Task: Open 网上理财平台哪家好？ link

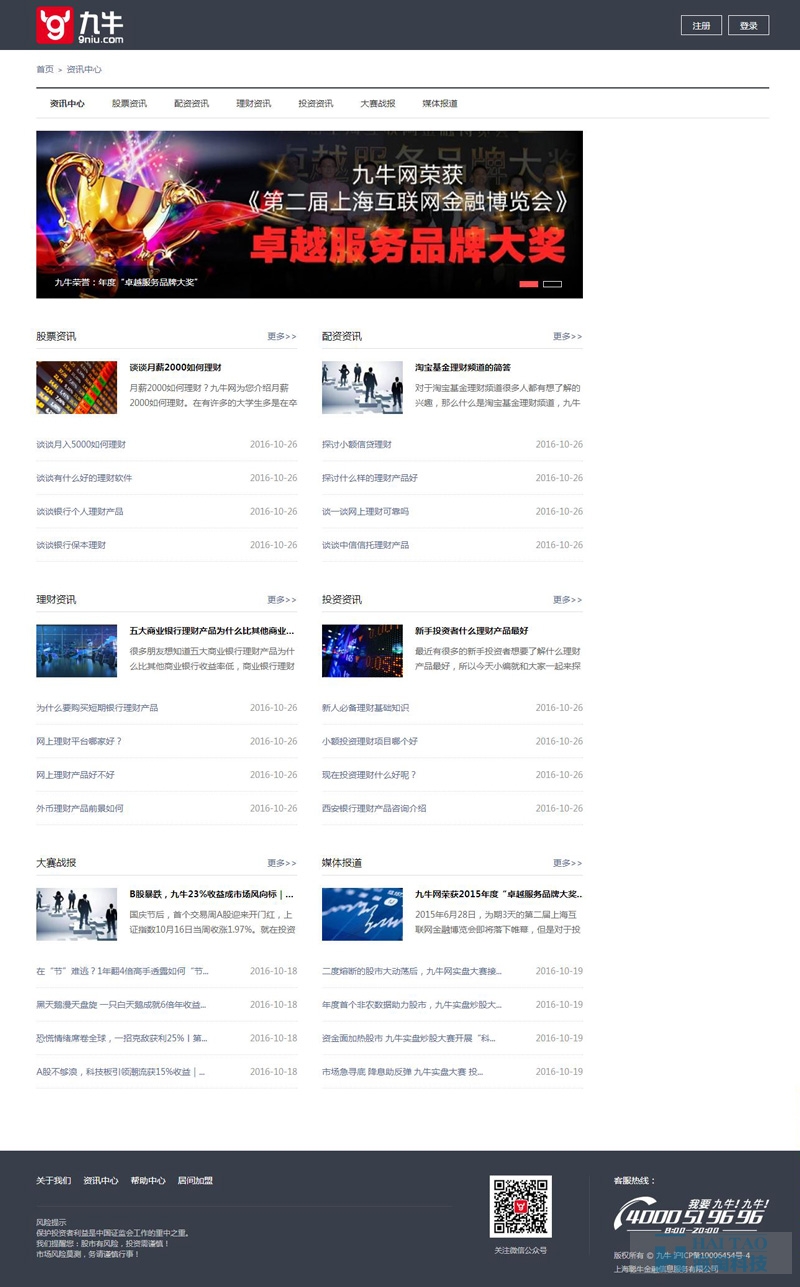Action: pos(79,742)
